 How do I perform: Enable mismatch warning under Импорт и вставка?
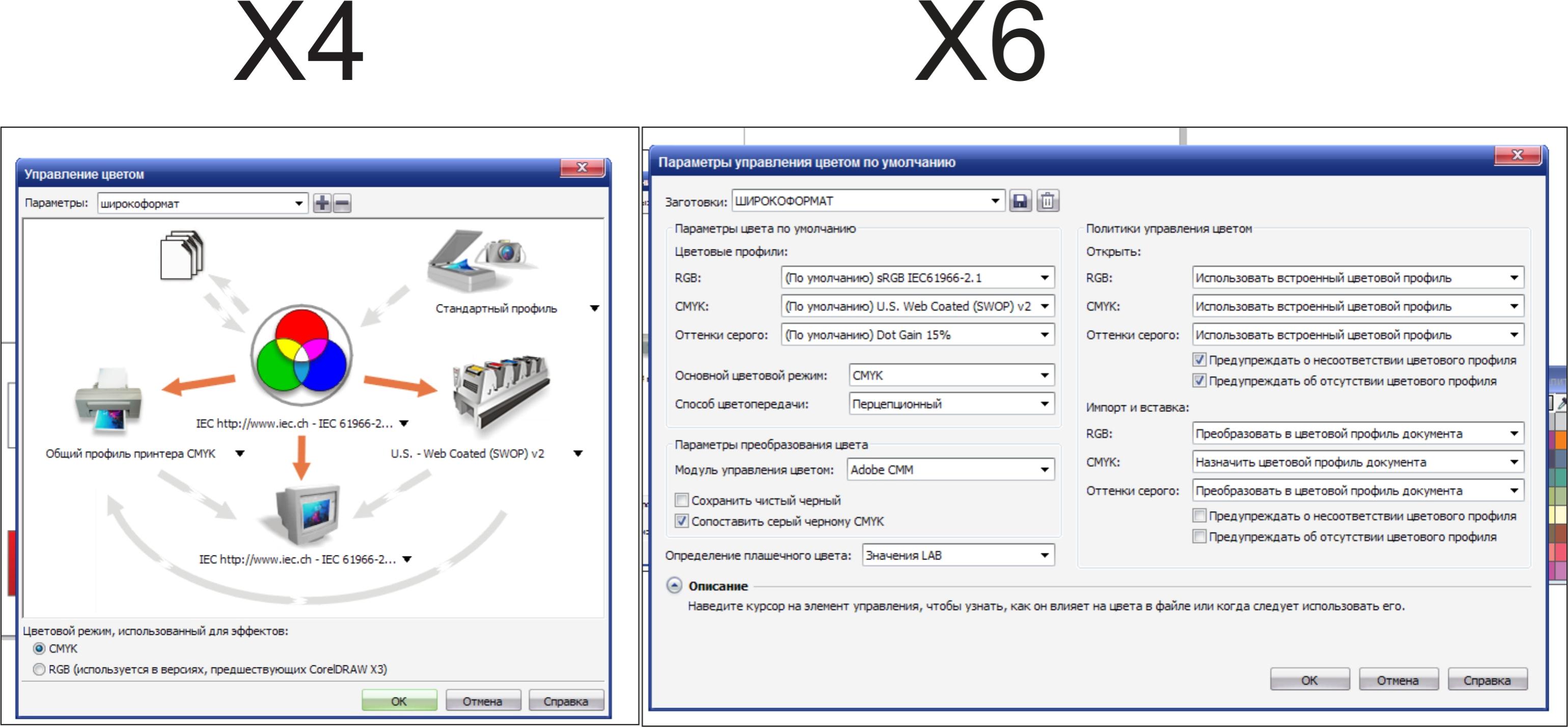click(1199, 516)
